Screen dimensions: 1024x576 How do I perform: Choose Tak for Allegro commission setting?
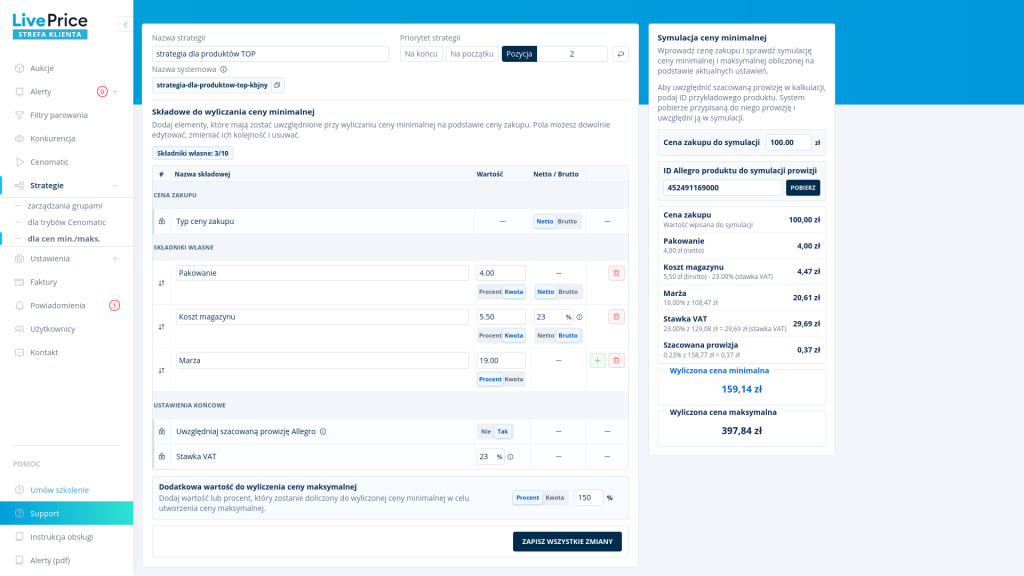pos(502,432)
